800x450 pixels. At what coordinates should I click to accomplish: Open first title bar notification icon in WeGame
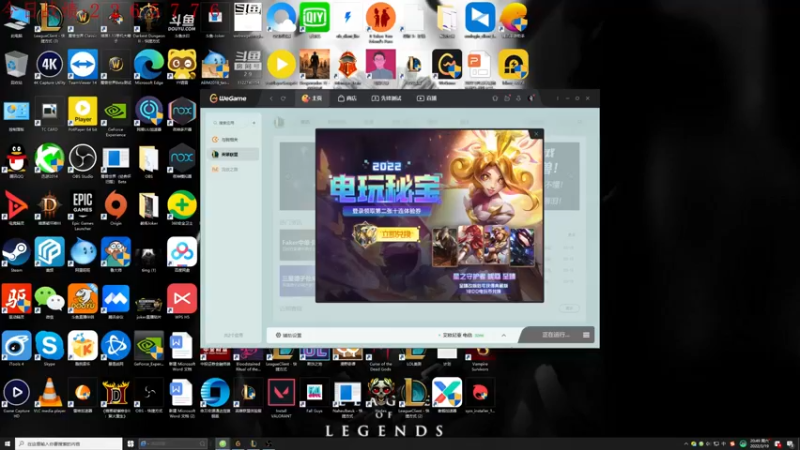494,98
